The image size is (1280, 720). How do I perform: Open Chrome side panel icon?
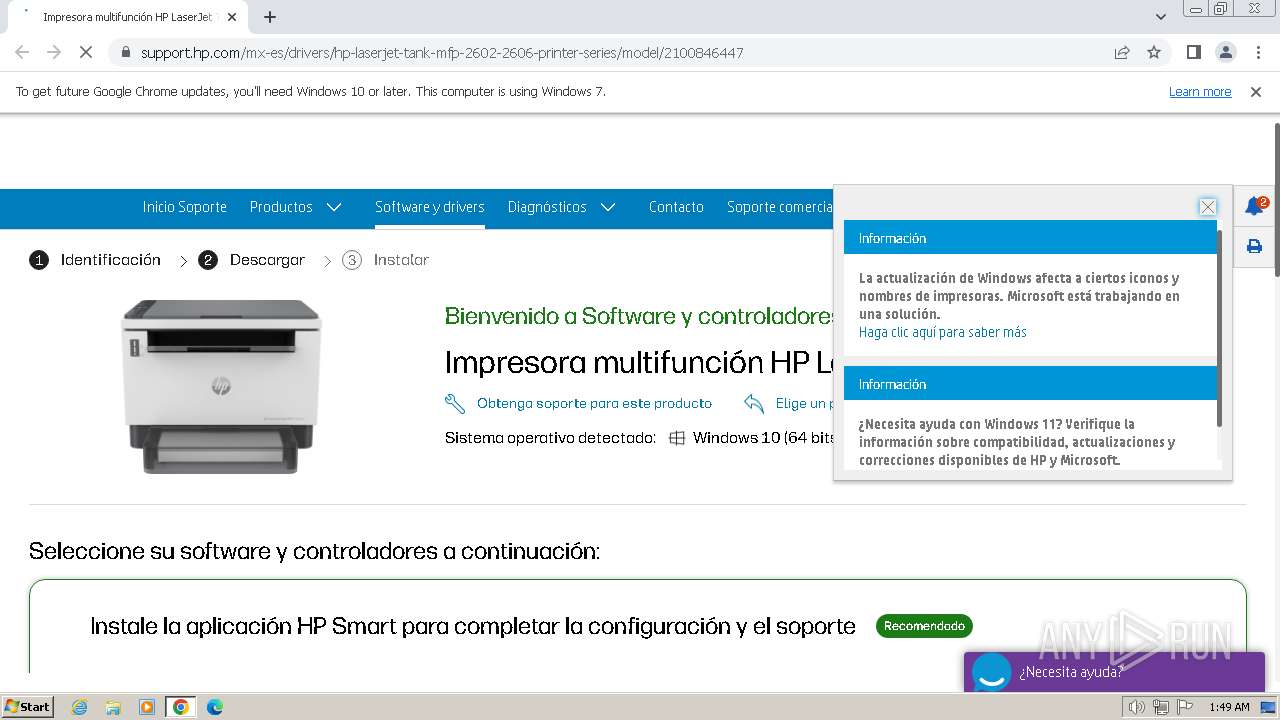1193,52
